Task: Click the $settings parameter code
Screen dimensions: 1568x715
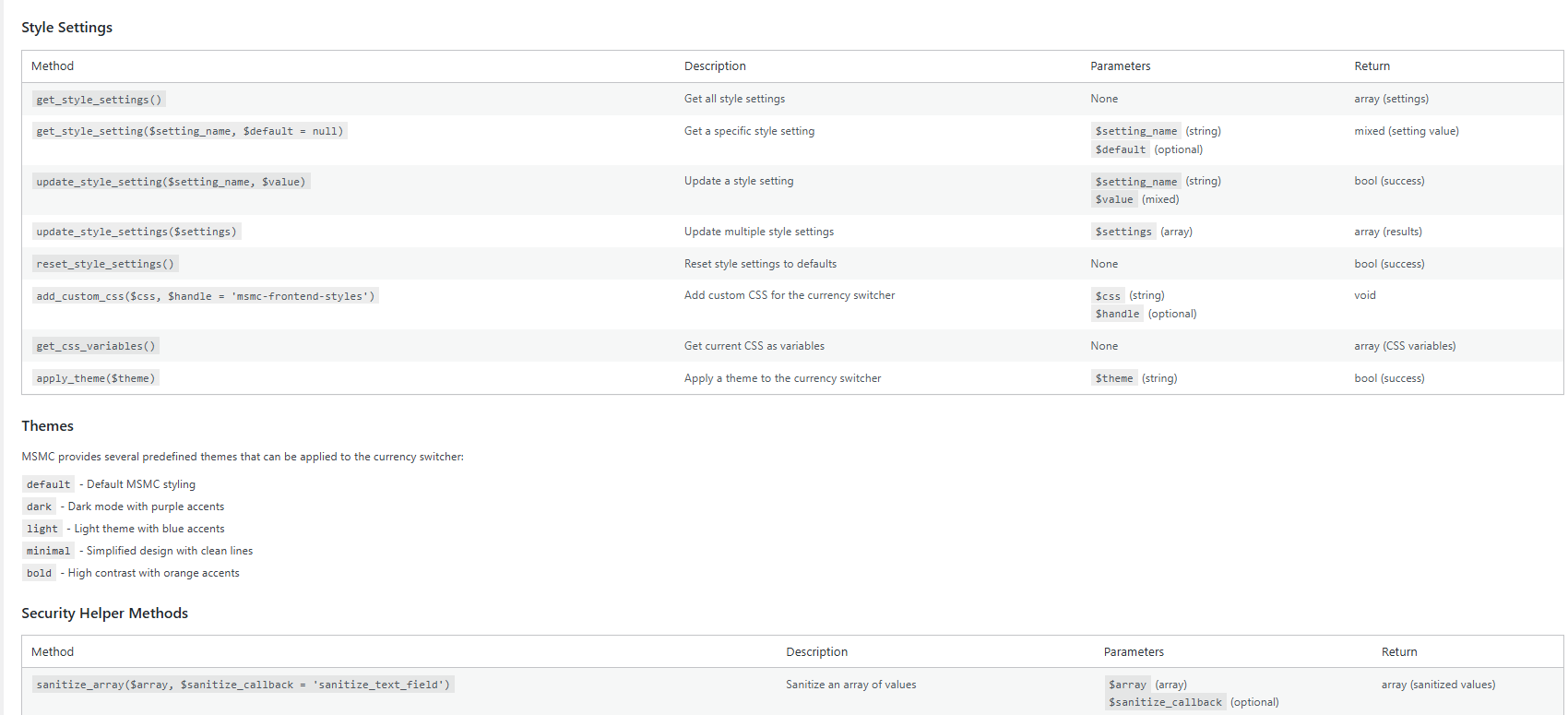Action: (x=1123, y=232)
